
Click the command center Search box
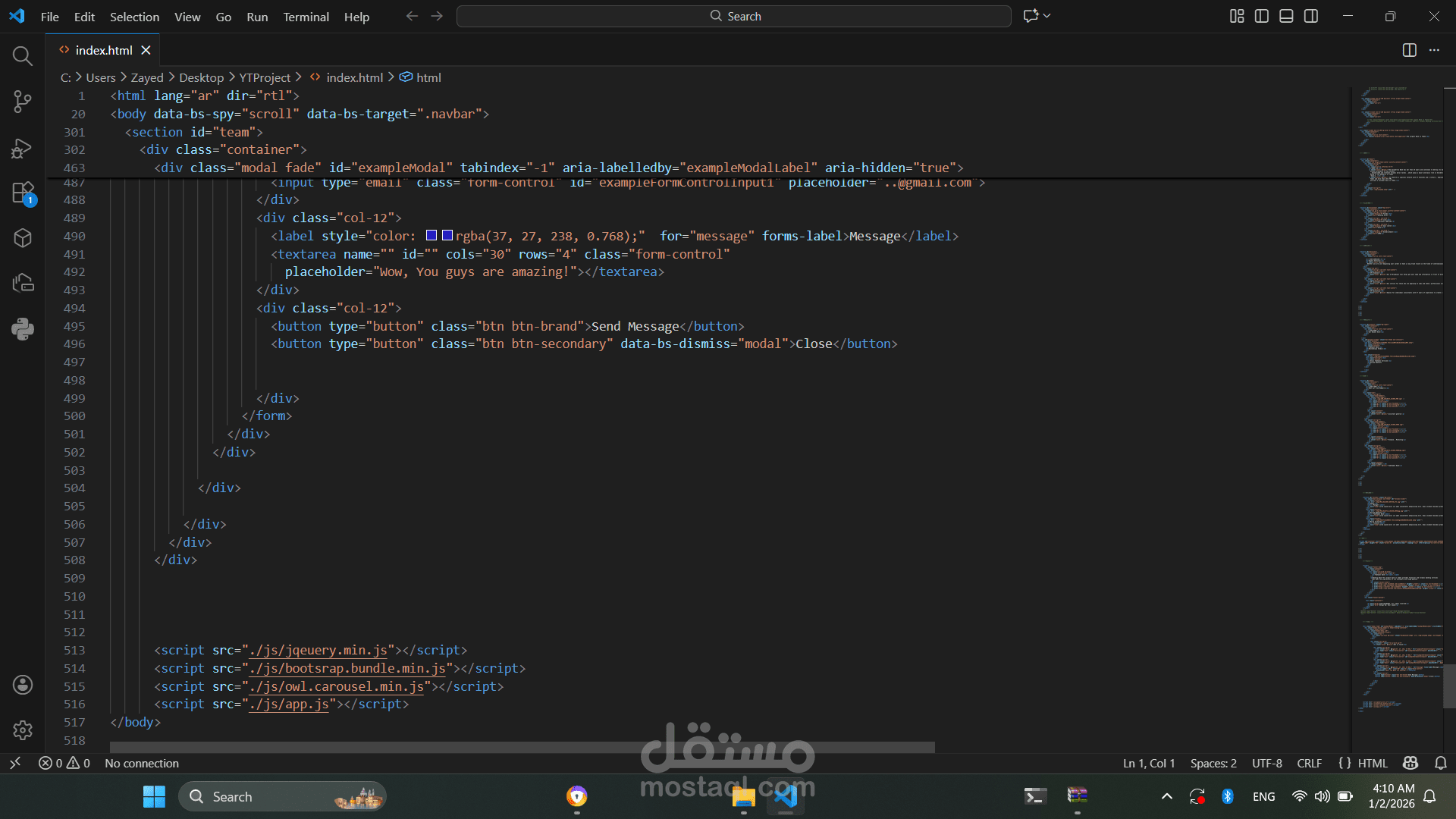point(733,16)
